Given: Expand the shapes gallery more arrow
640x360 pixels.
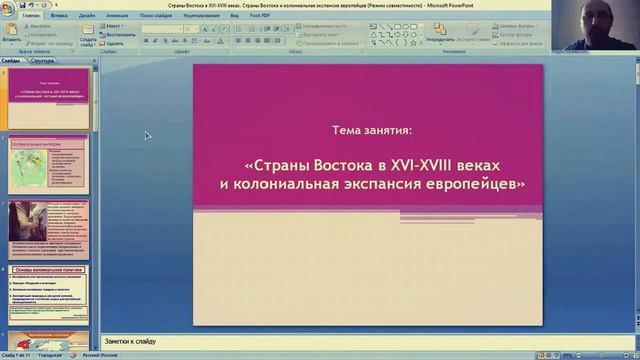Looking at the screenshot, I should pyautogui.click(x=421, y=43).
